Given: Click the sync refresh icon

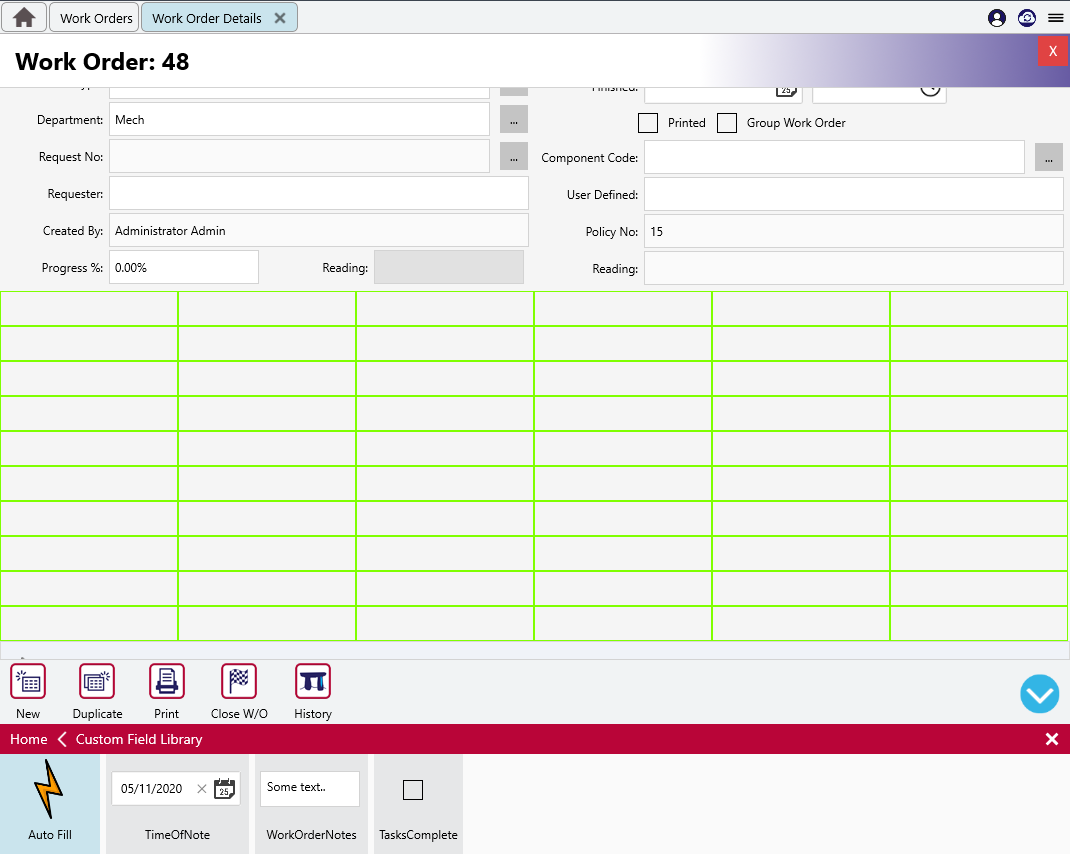Looking at the screenshot, I should tap(1026, 18).
